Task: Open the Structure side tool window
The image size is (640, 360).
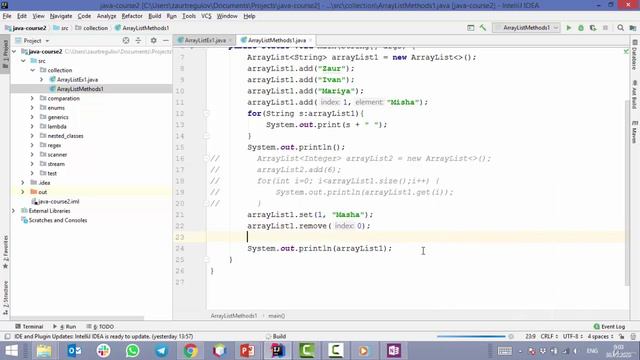Action: pyautogui.click(x=5, y=297)
